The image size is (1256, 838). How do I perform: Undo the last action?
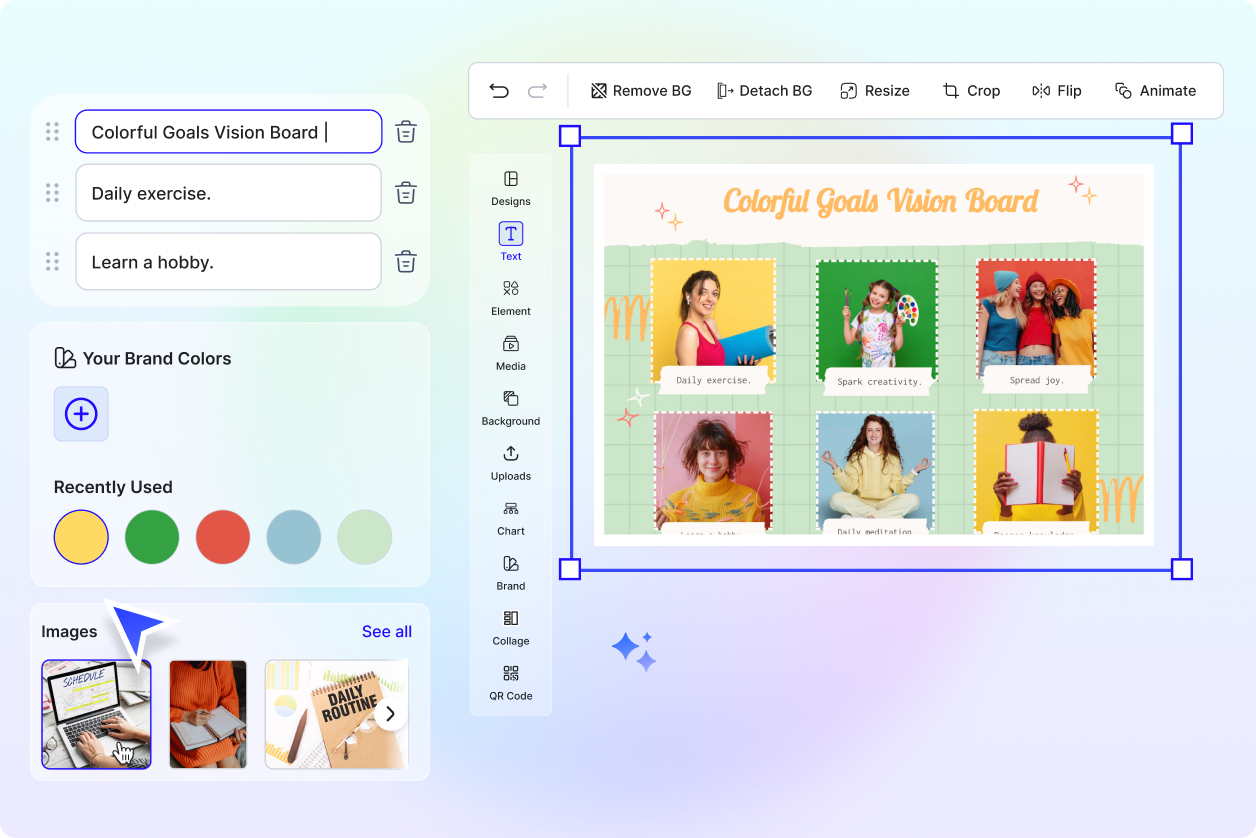(x=499, y=90)
